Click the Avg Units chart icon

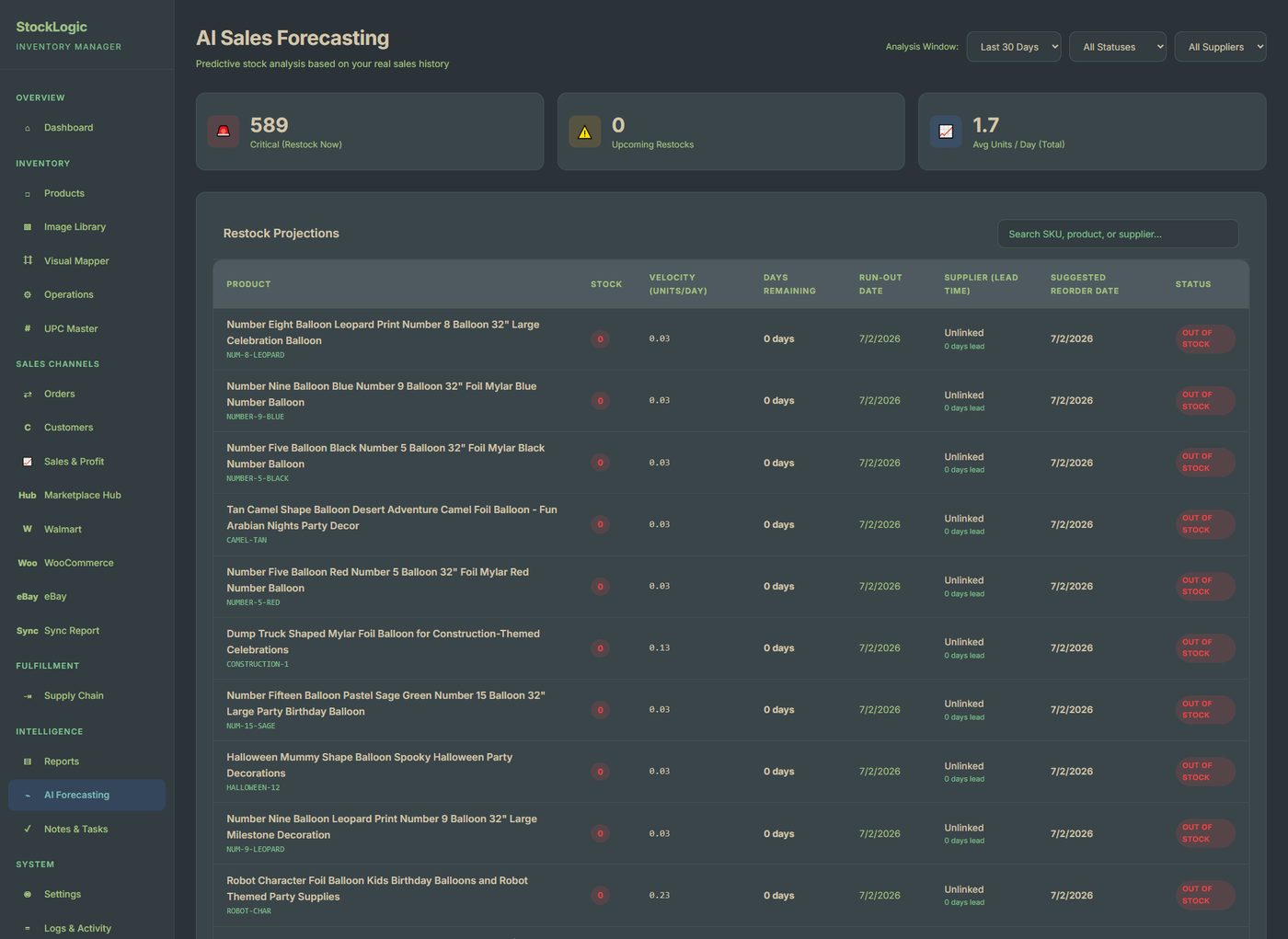point(946,132)
